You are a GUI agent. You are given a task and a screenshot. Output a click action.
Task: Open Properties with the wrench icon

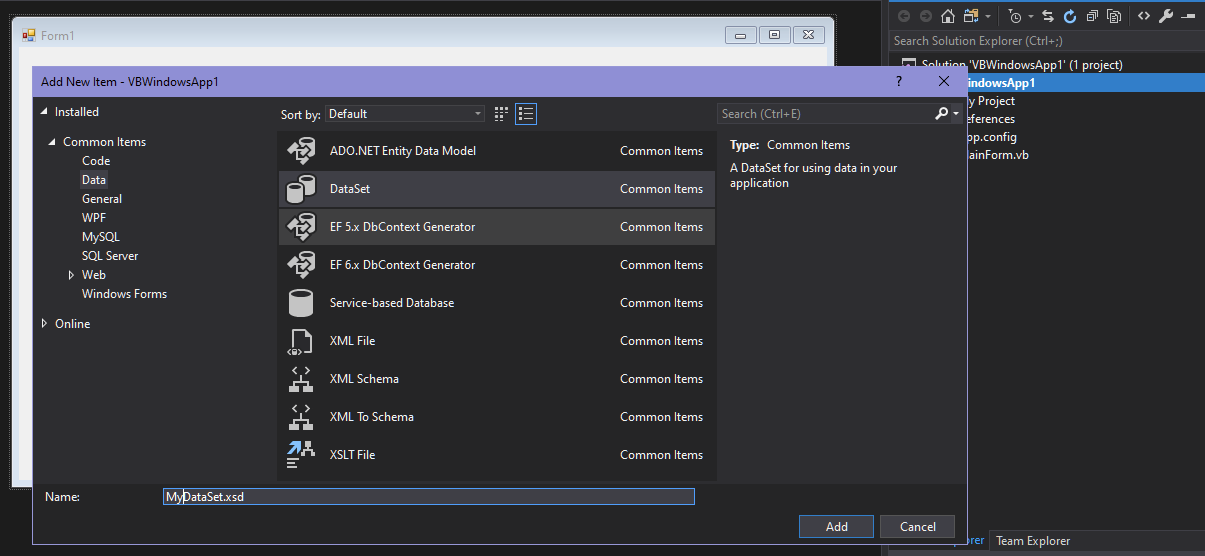[x=1165, y=16]
